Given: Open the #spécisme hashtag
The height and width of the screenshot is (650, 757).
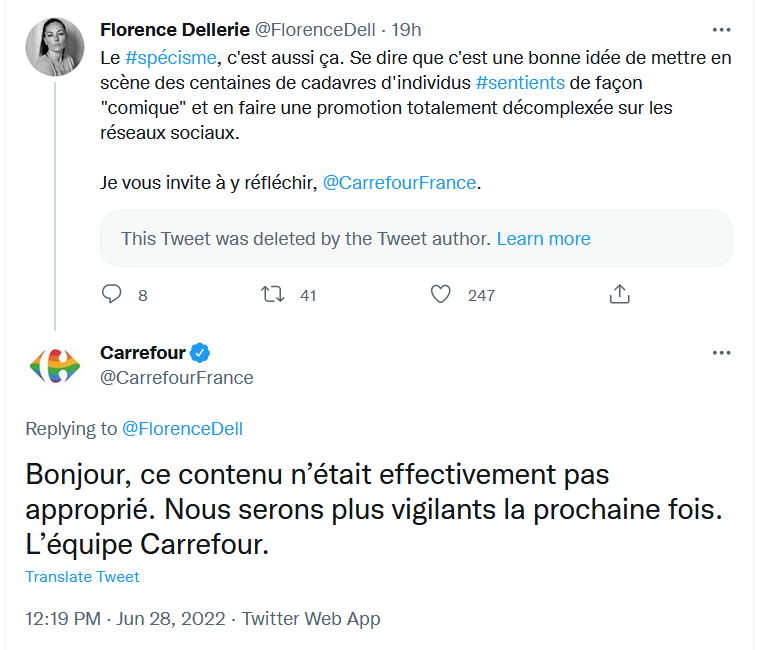Looking at the screenshot, I should coord(170,58).
